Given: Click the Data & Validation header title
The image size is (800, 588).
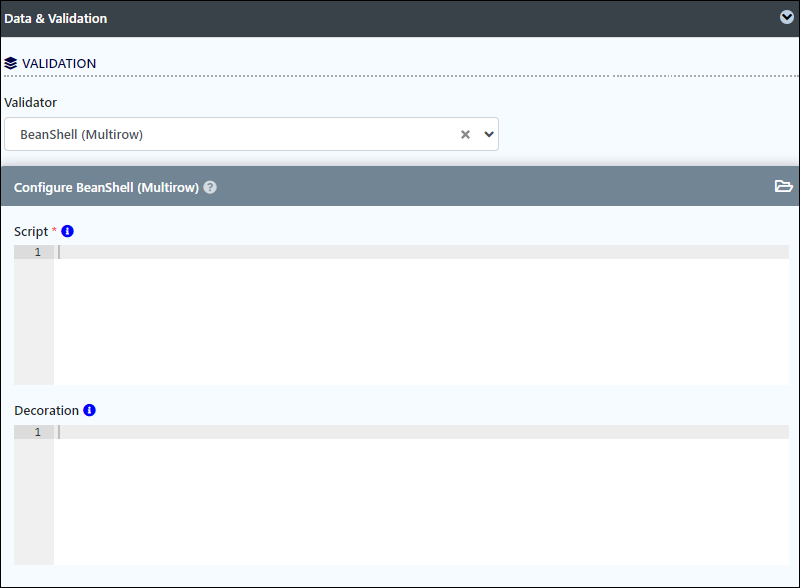Looking at the screenshot, I should click(x=56, y=18).
